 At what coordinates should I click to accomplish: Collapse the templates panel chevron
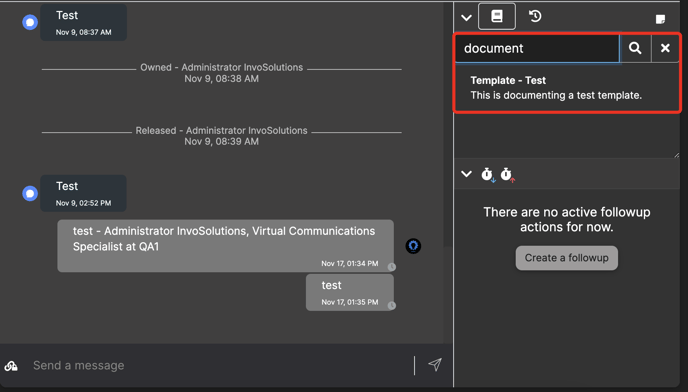click(x=466, y=18)
